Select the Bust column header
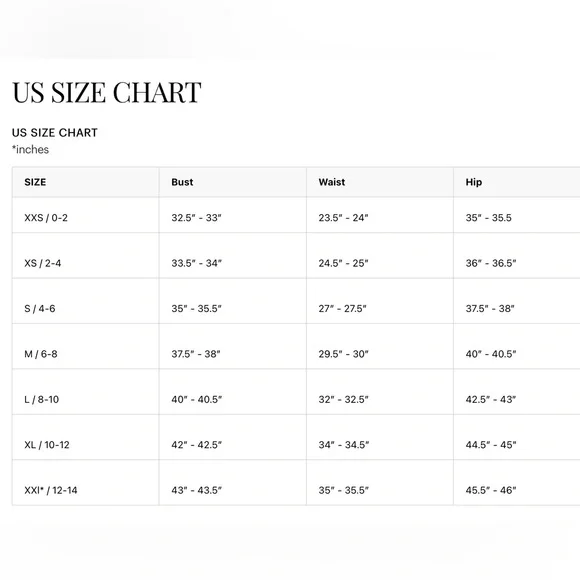580x580 pixels. [x=182, y=182]
